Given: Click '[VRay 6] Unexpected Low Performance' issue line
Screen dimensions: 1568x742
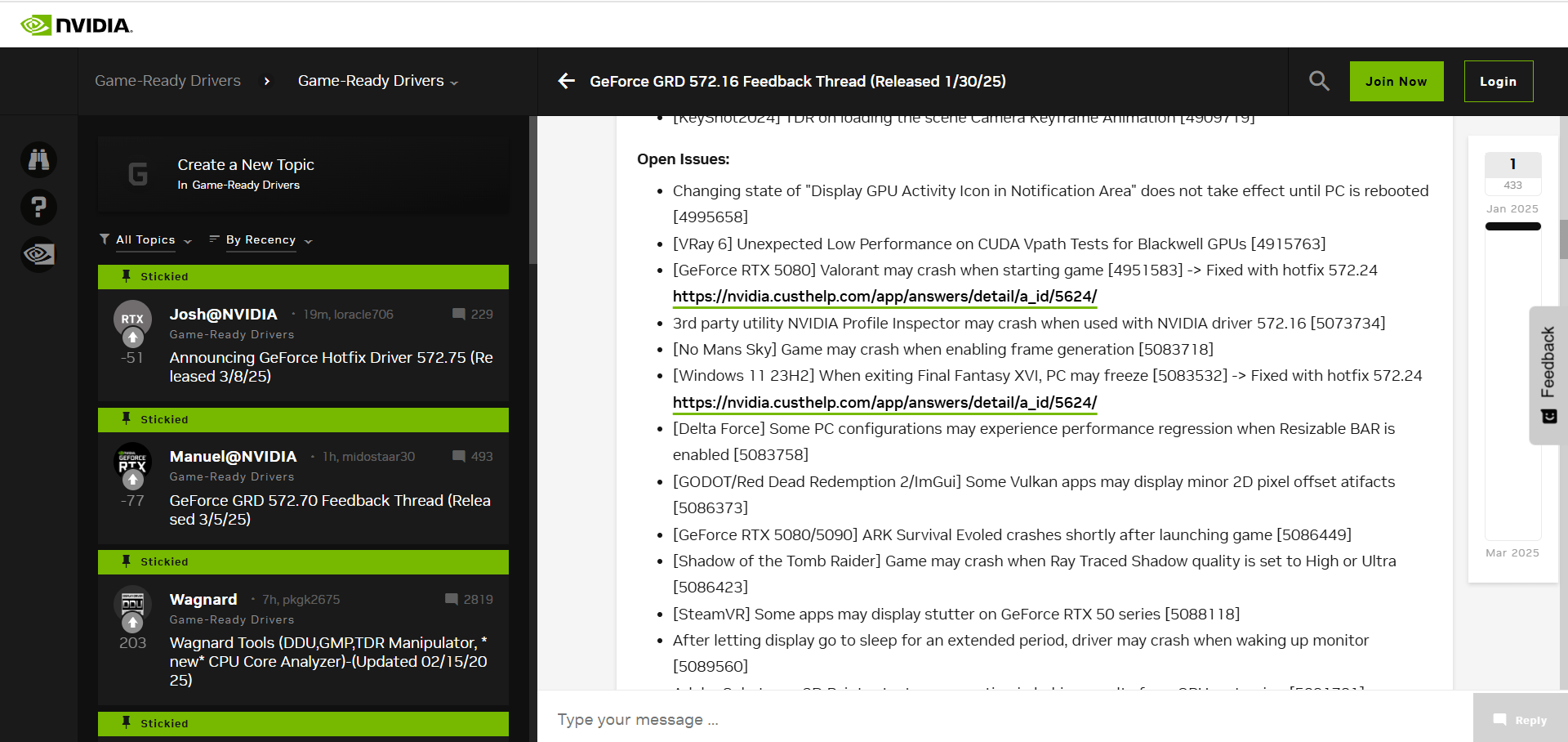Looking at the screenshot, I should (999, 244).
